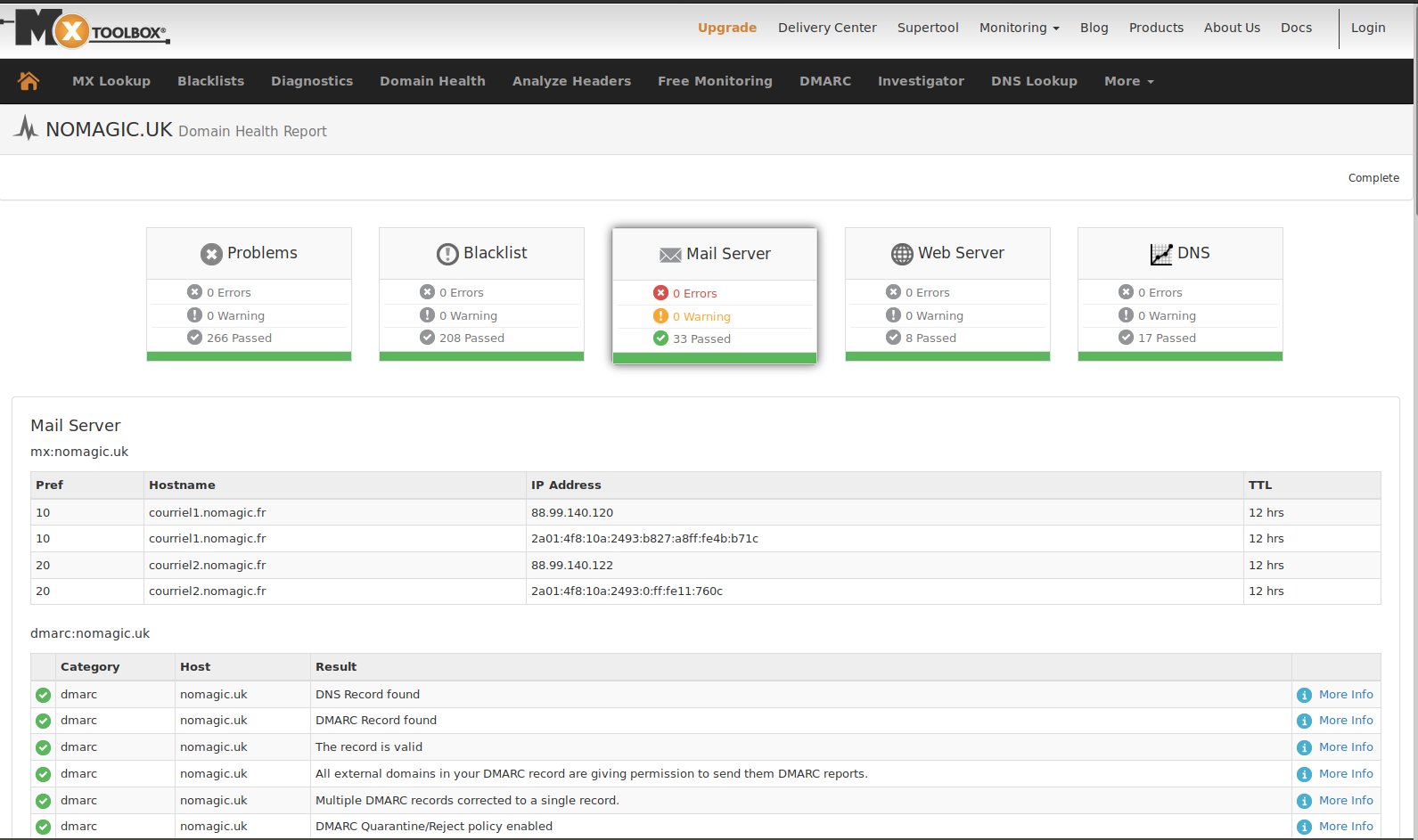Click the MxToolbox logo
Viewport: 1418px width, 840px height.
[86, 29]
